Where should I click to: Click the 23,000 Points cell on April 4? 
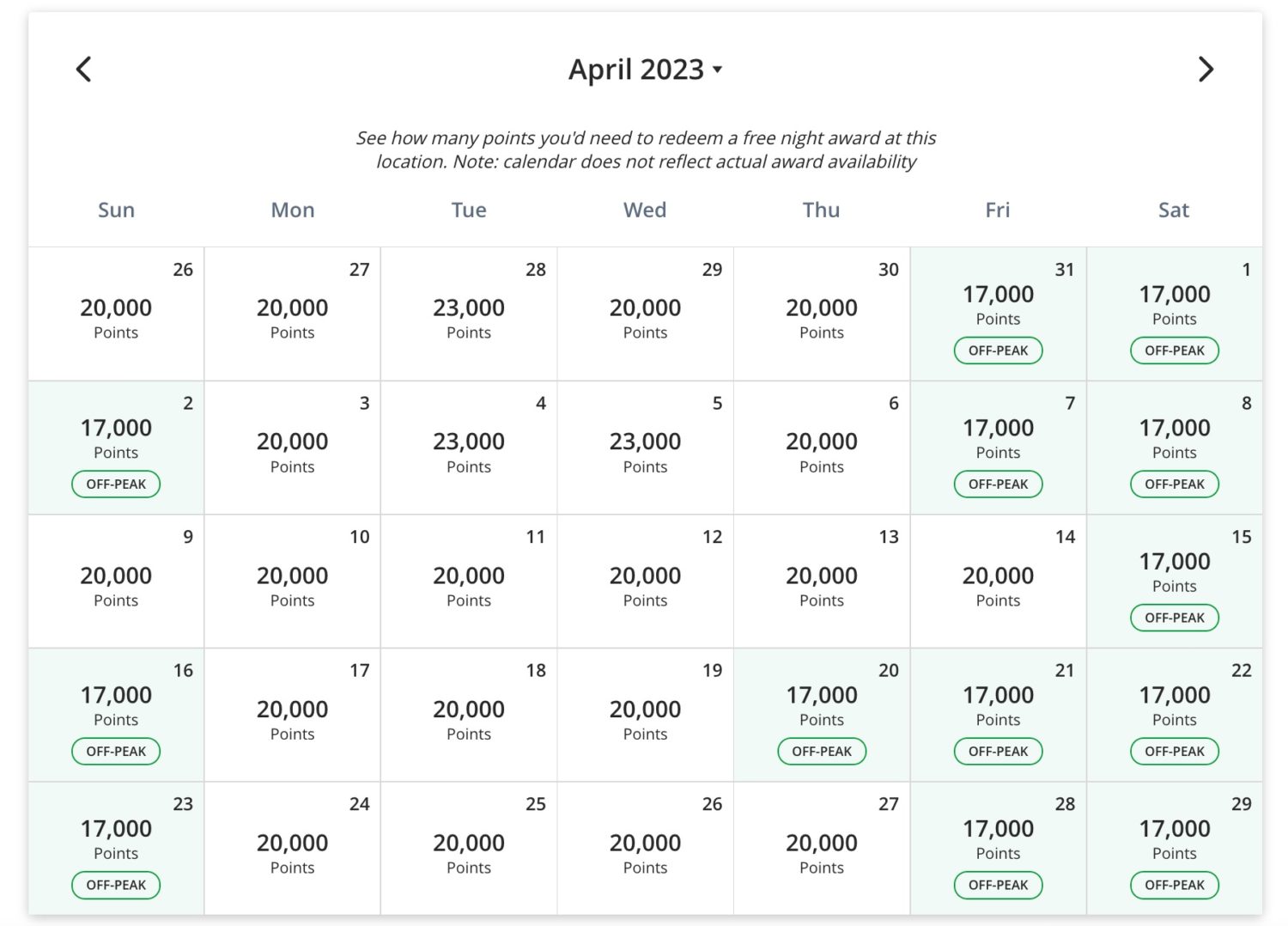click(468, 445)
